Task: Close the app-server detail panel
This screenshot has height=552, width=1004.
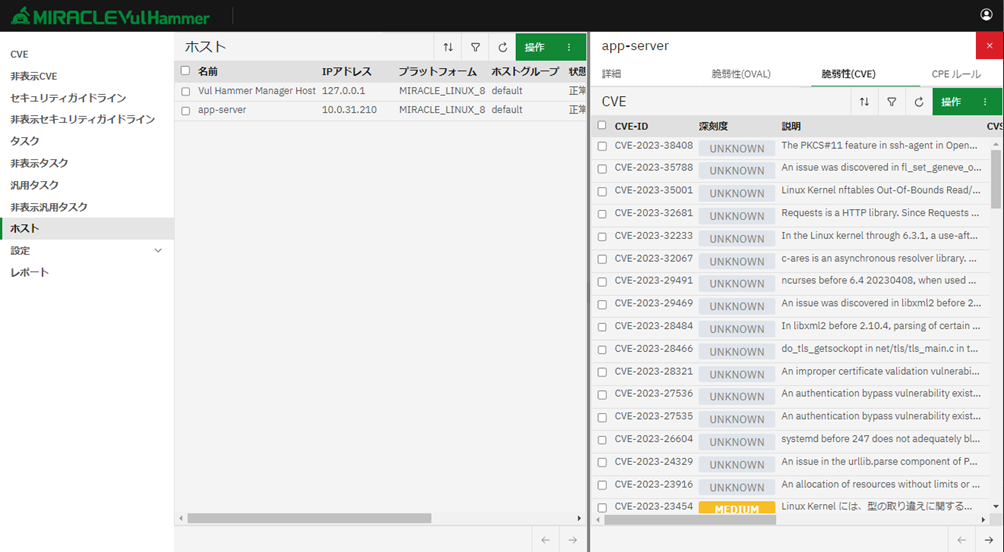Action: click(989, 46)
